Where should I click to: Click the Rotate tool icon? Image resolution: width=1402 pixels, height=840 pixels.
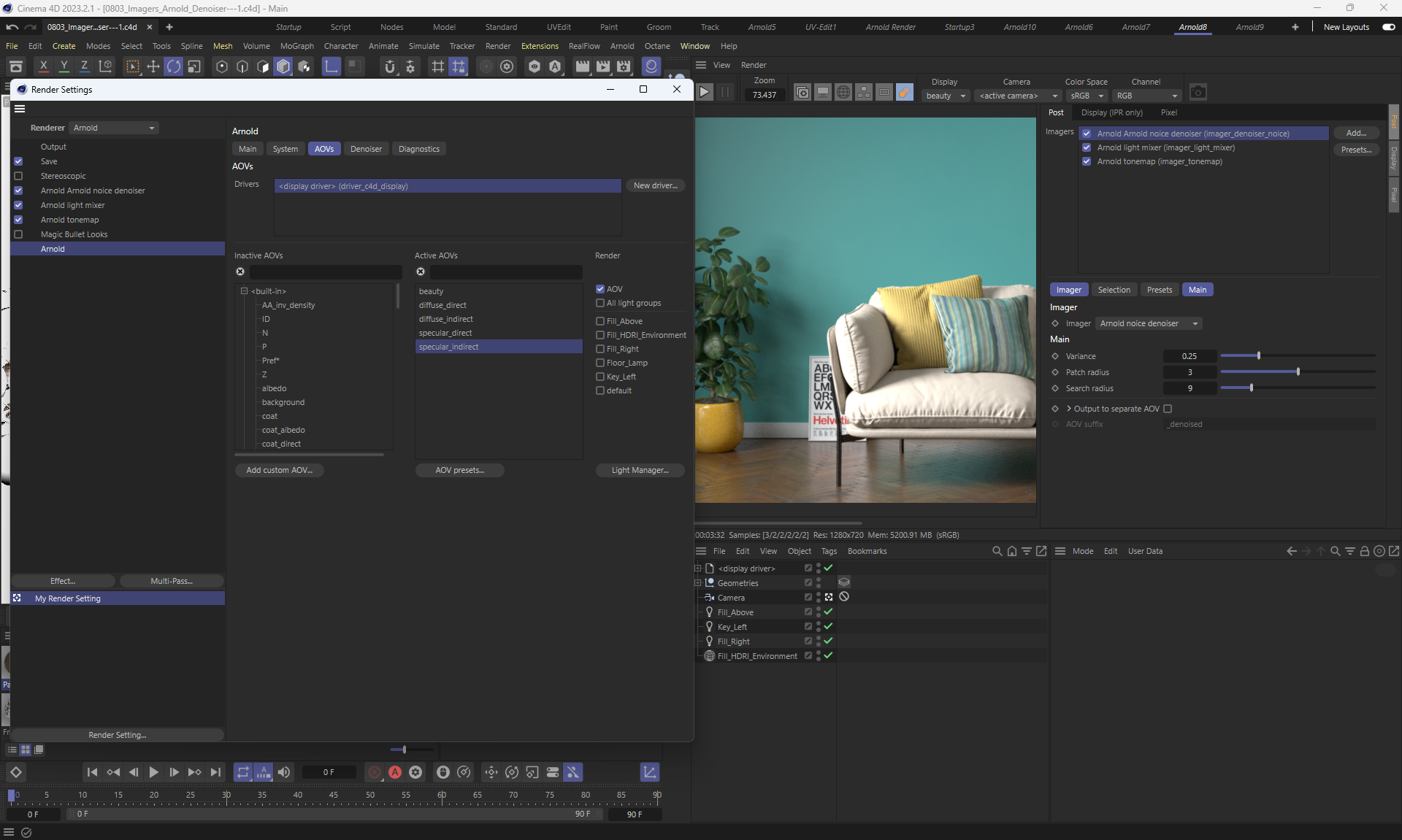click(x=174, y=66)
